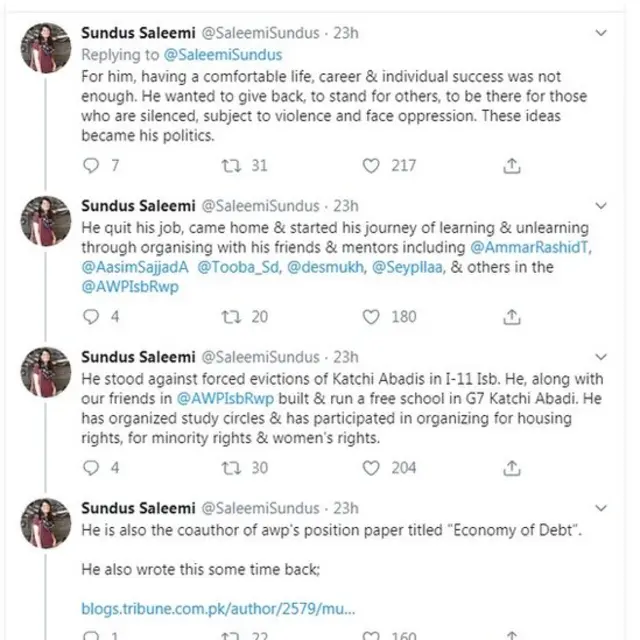Image resolution: width=640 pixels, height=640 pixels.
Task: Expand options chevron on first tweet
Action: click(x=600, y=34)
